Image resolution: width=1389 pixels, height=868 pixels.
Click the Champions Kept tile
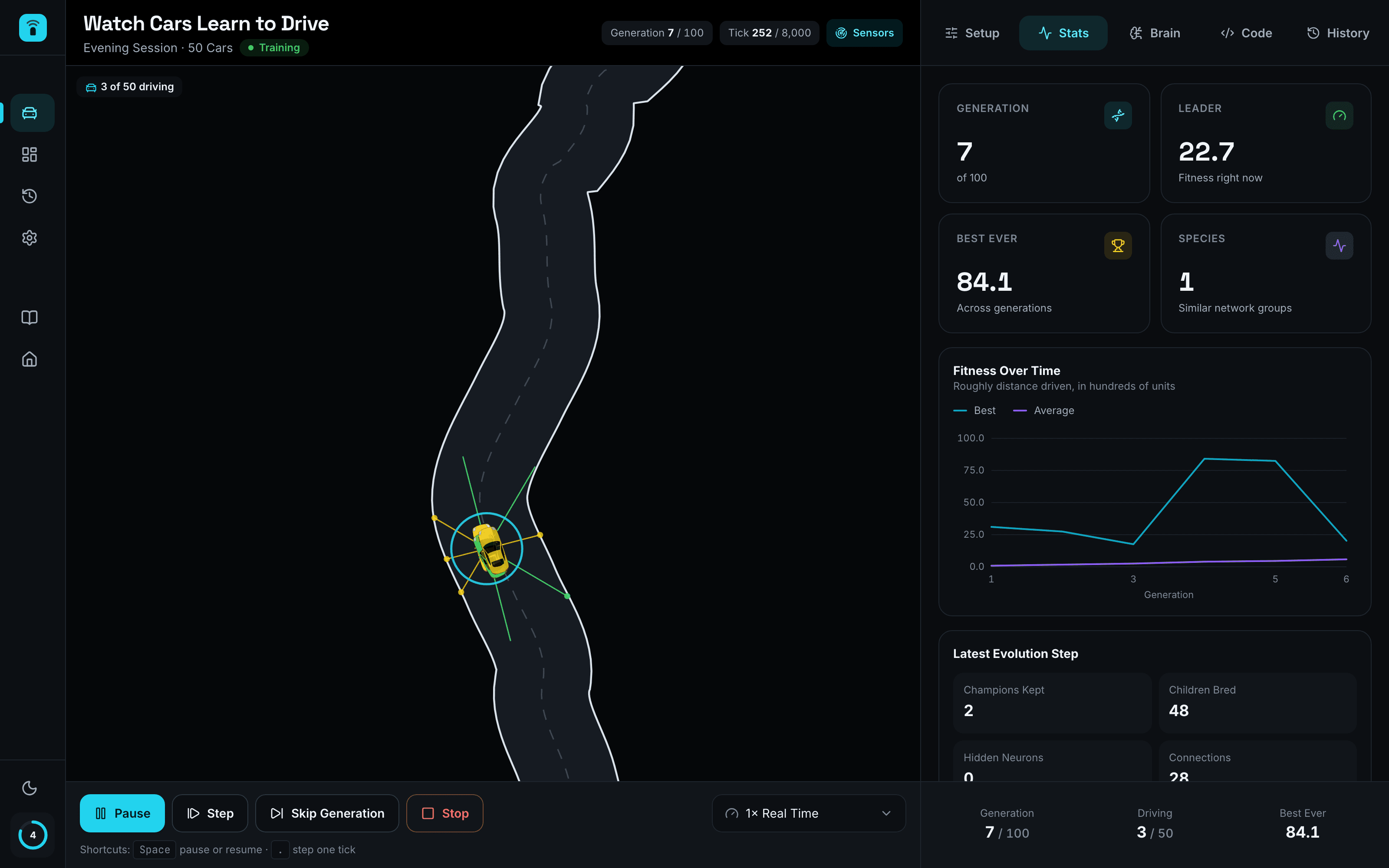pyautogui.click(x=1052, y=702)
